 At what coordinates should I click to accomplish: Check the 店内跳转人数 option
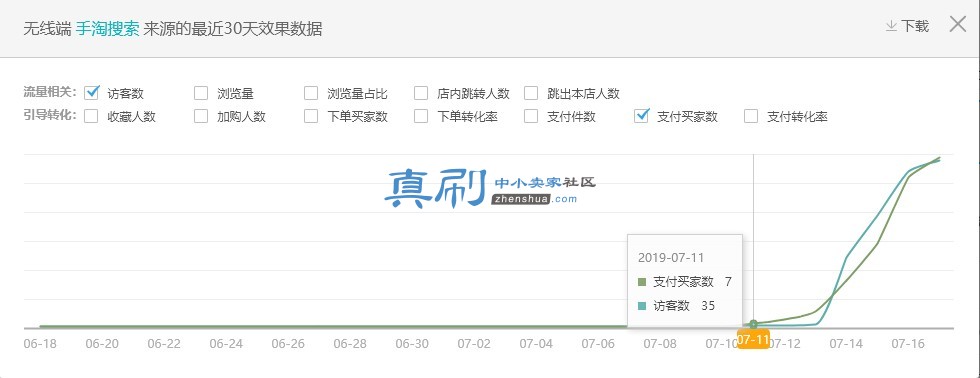[421, 93]
